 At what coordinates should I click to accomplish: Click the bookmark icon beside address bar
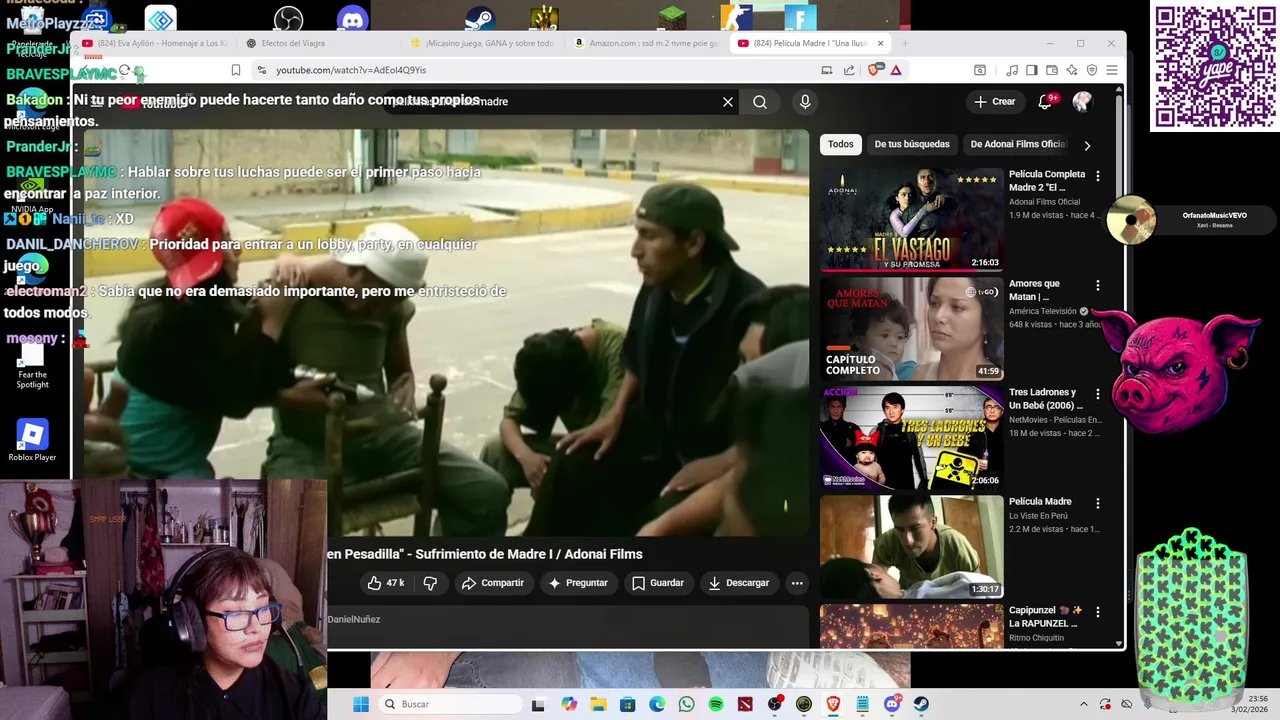[x=236, y=70]
